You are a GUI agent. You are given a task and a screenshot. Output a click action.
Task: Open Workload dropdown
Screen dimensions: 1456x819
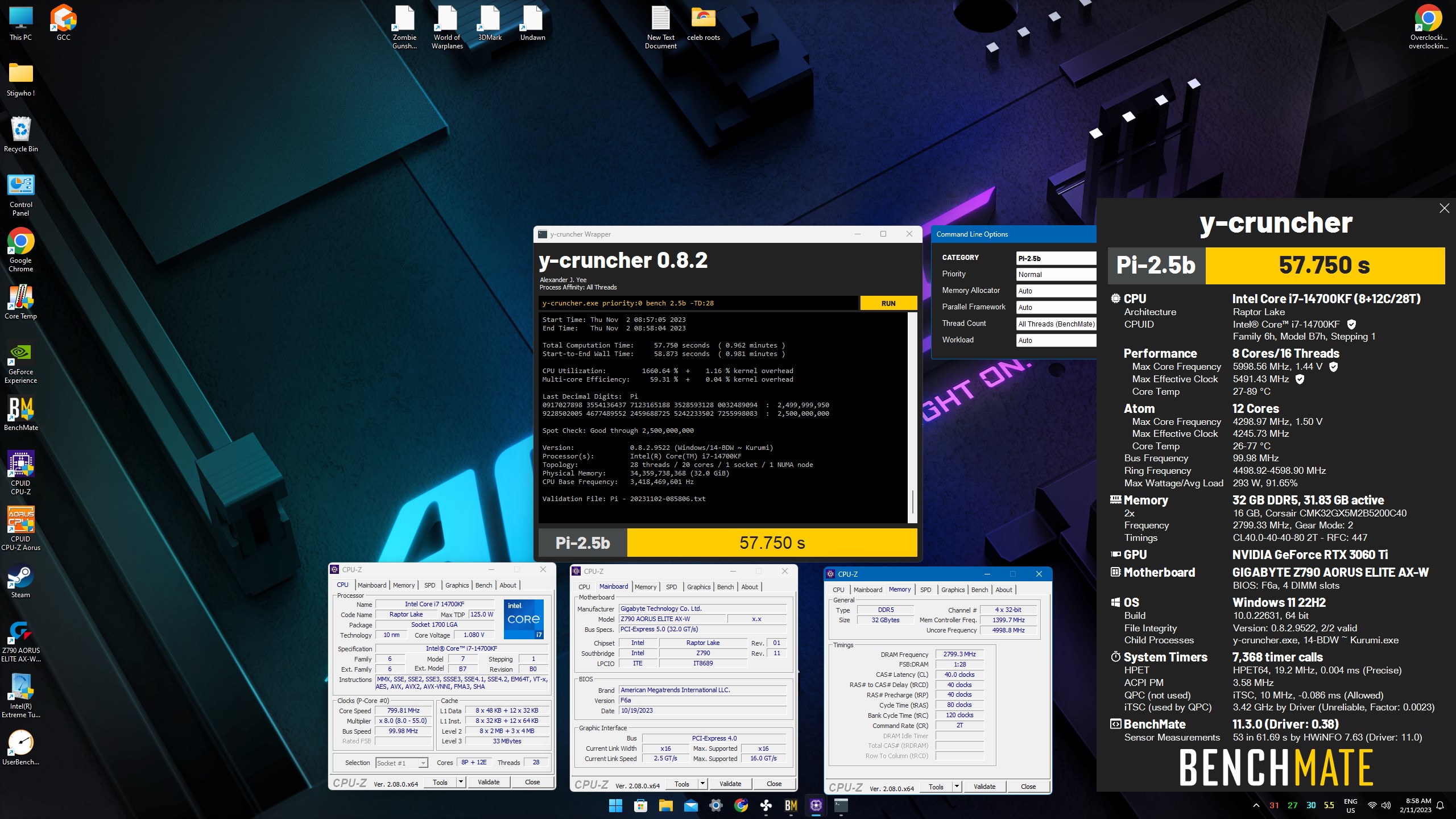[x=1056, y=340]
